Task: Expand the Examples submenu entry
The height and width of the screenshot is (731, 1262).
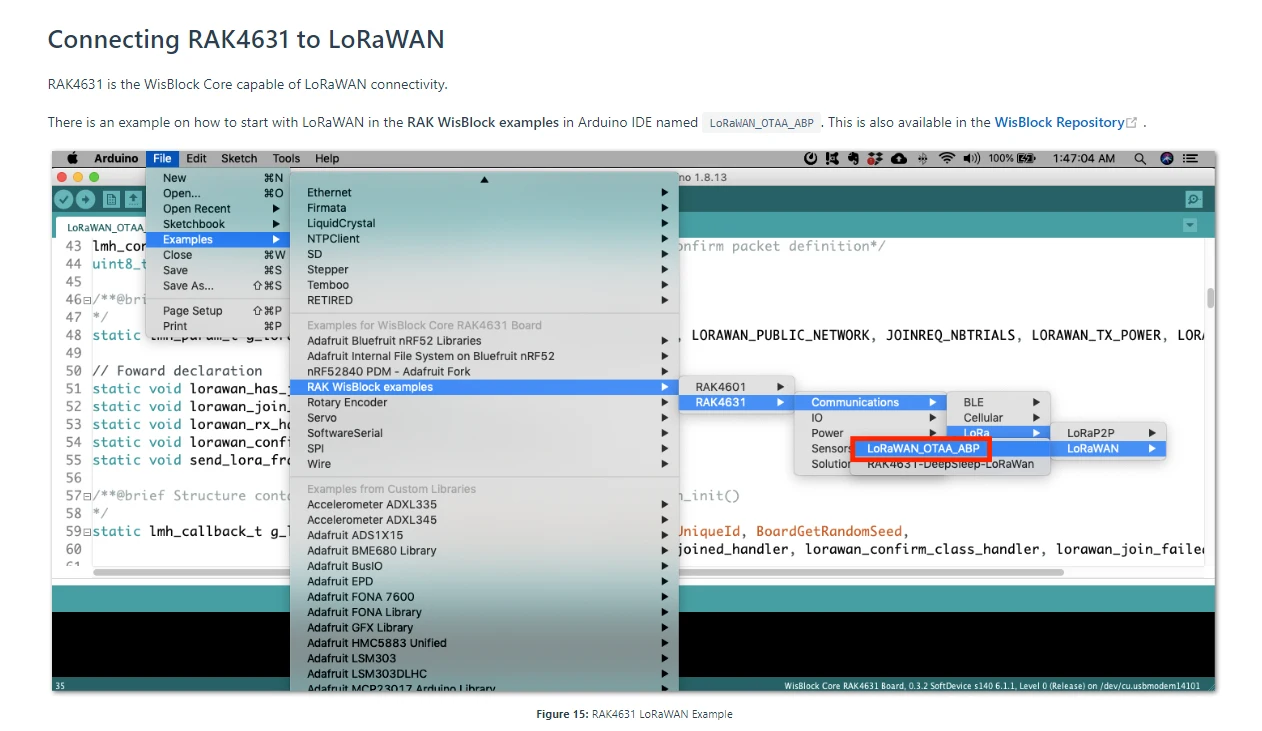Action: (x=216, y=239)
